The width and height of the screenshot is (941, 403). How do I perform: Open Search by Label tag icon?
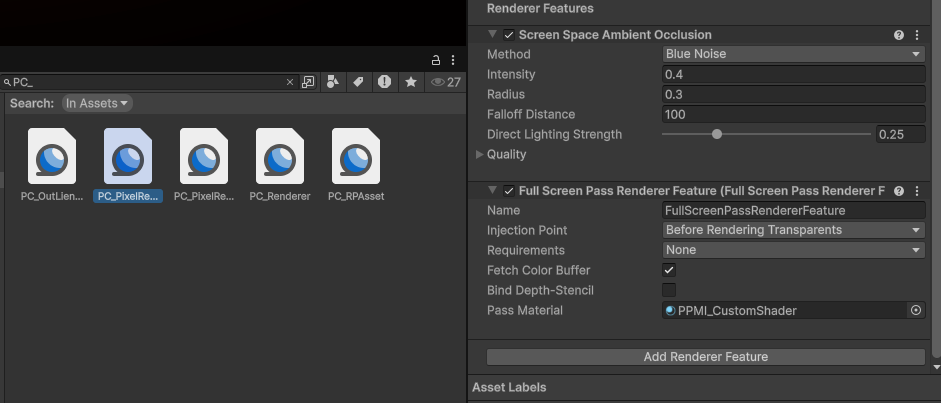358,82
